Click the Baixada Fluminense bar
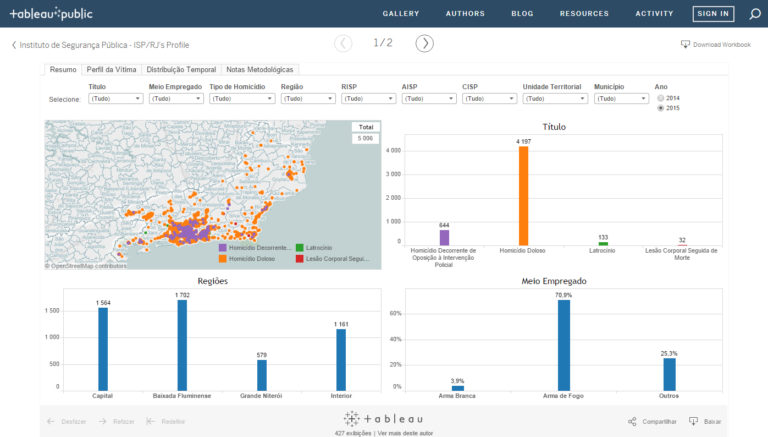Image resolution: width=768 pixels, height=437 pixels. pyautogui.click(x=182, y=345)
